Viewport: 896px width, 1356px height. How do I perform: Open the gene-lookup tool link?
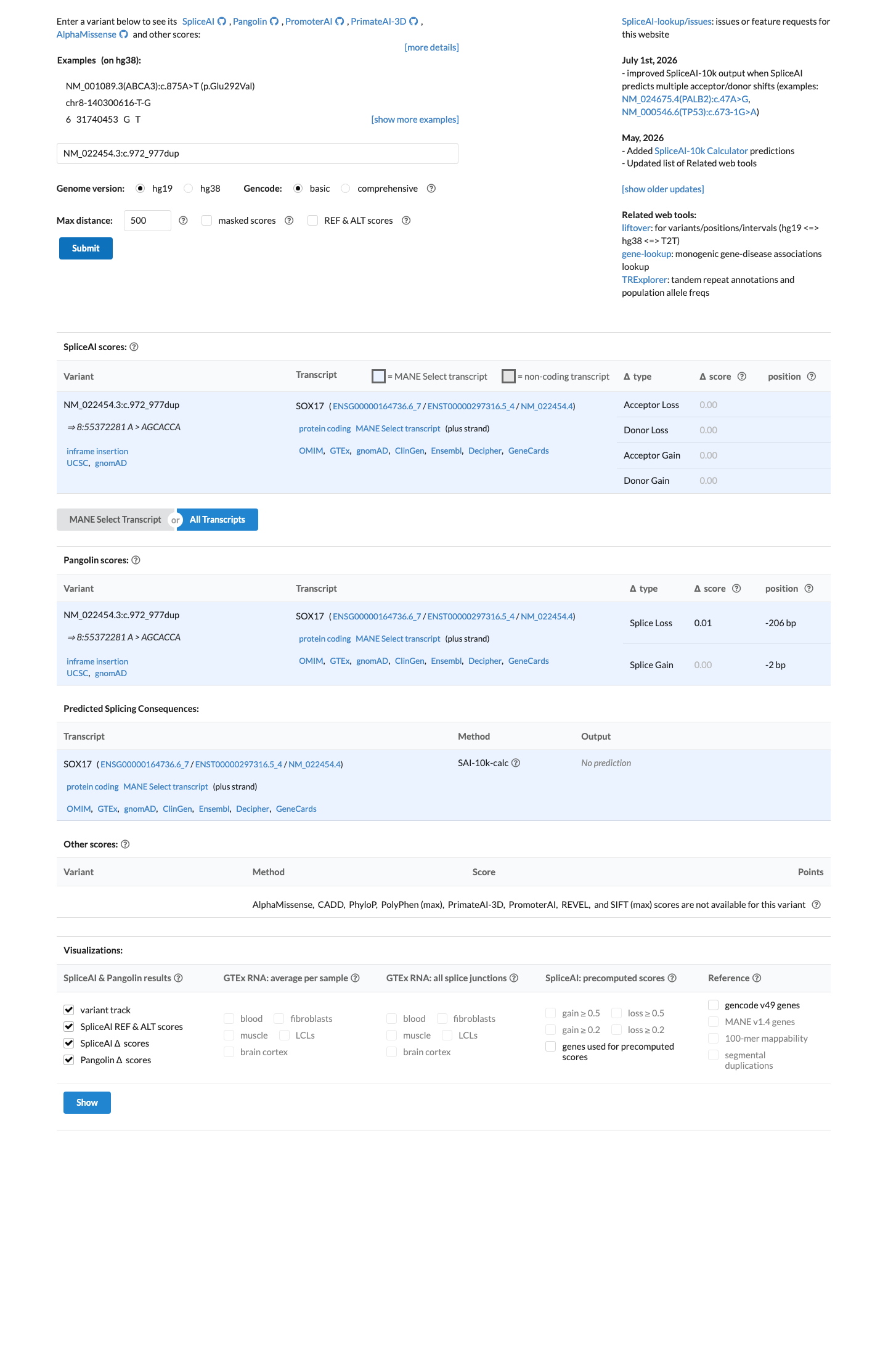click(646, 254)
